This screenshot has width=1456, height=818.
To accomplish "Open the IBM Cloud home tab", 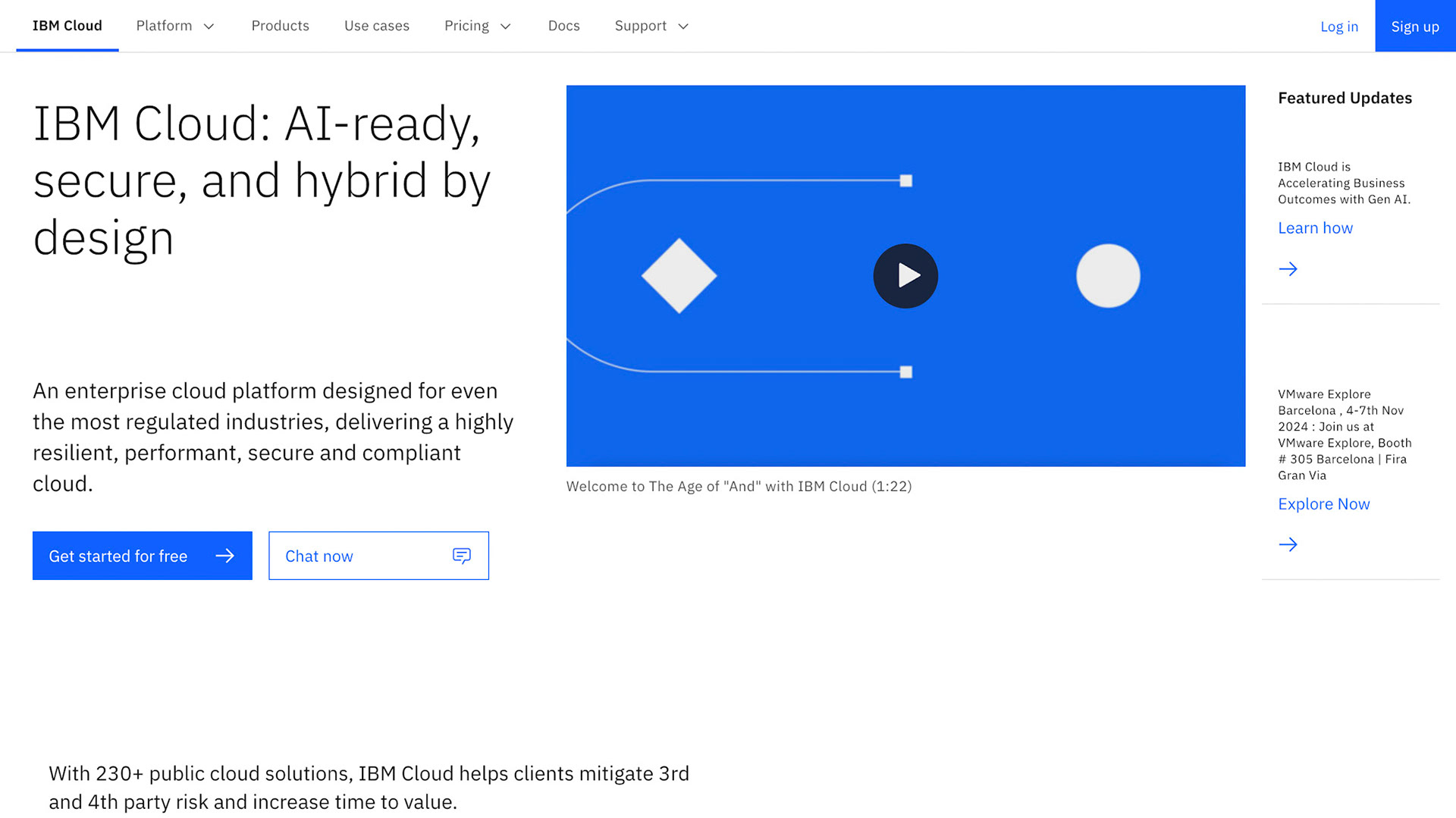I will point(67,26).
